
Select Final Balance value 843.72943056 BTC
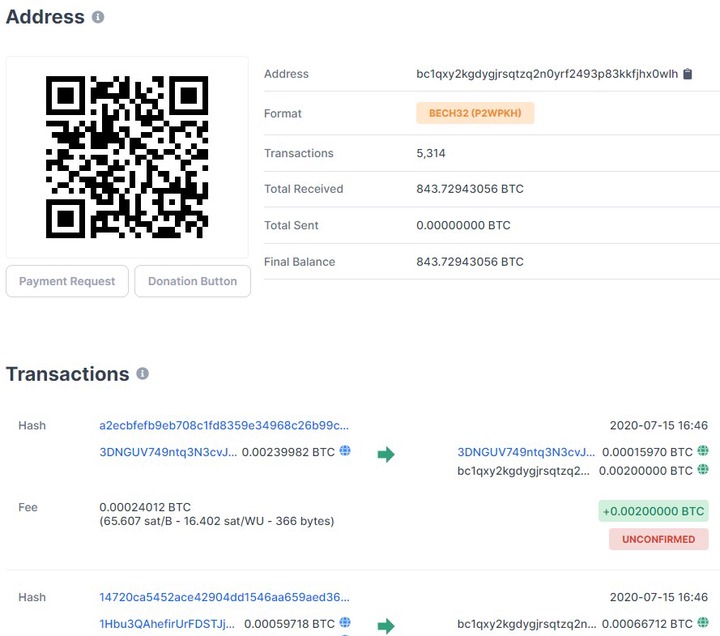coord(470,262)
